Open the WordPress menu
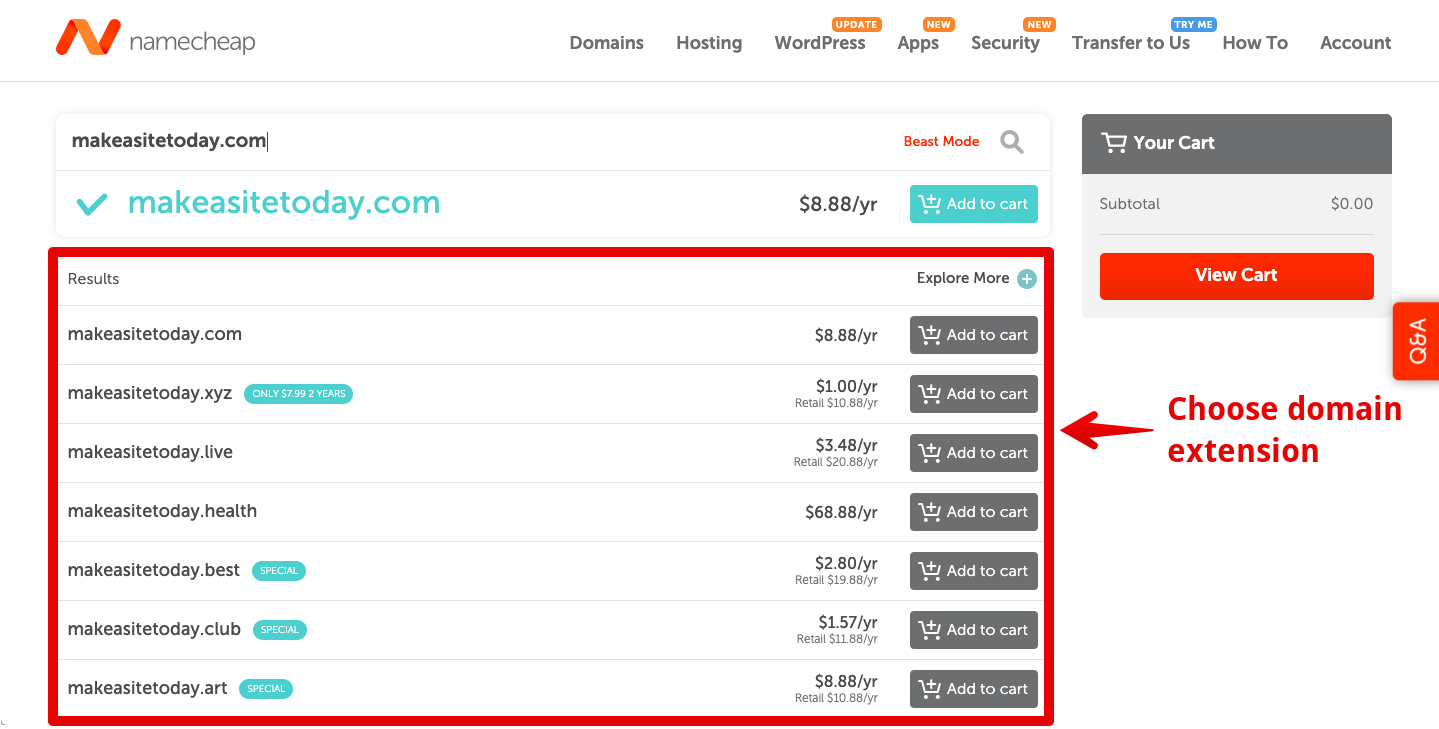 820,43
